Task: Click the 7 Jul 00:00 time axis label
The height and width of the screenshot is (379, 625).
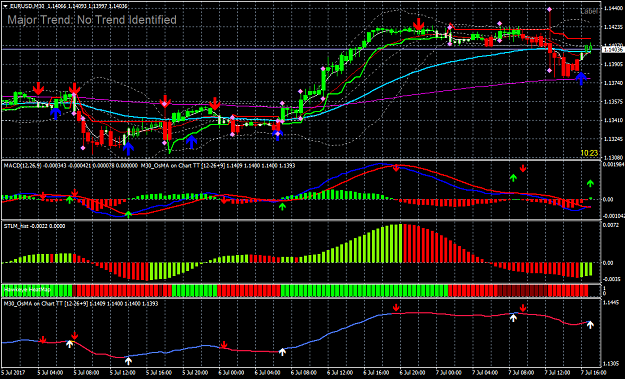Action: pos(449,373)
